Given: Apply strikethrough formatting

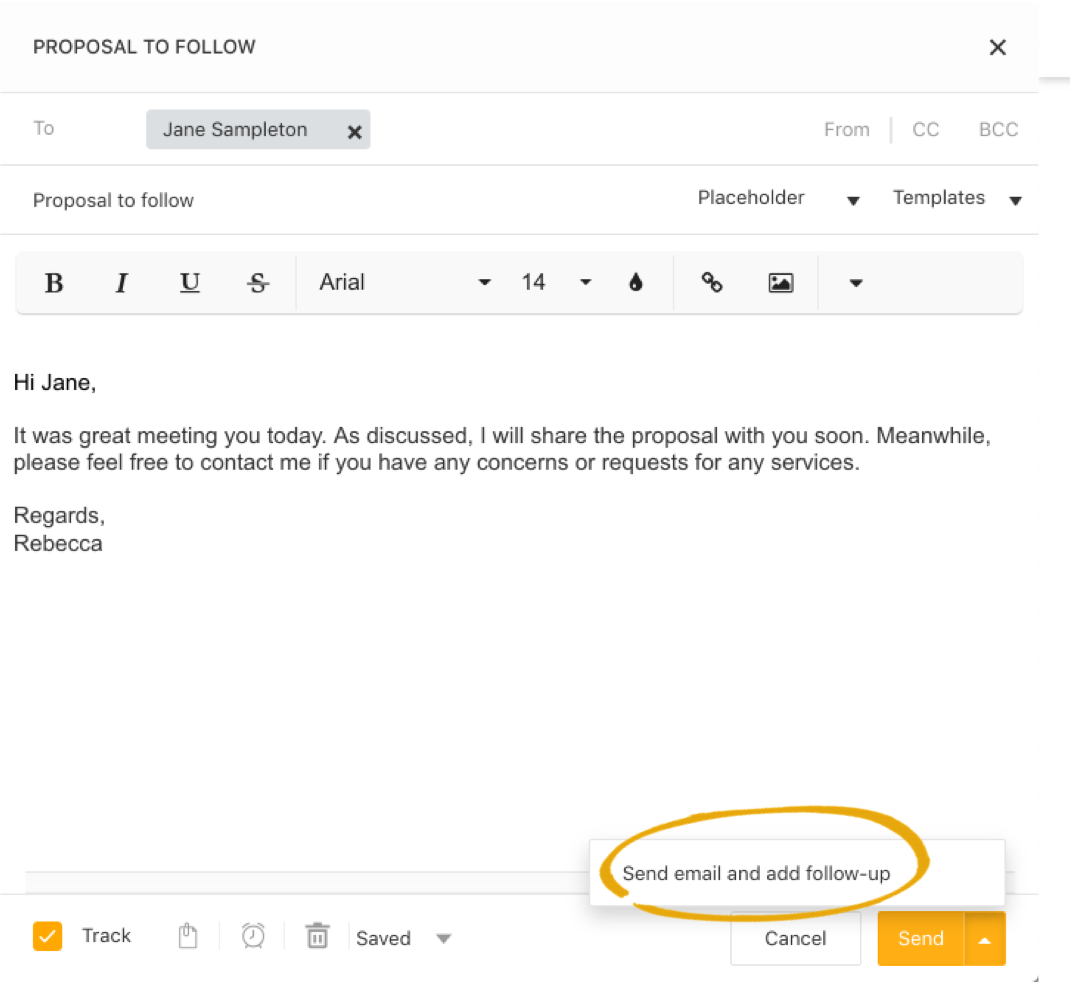Looking at the screenshot, I should pos(258,283).
